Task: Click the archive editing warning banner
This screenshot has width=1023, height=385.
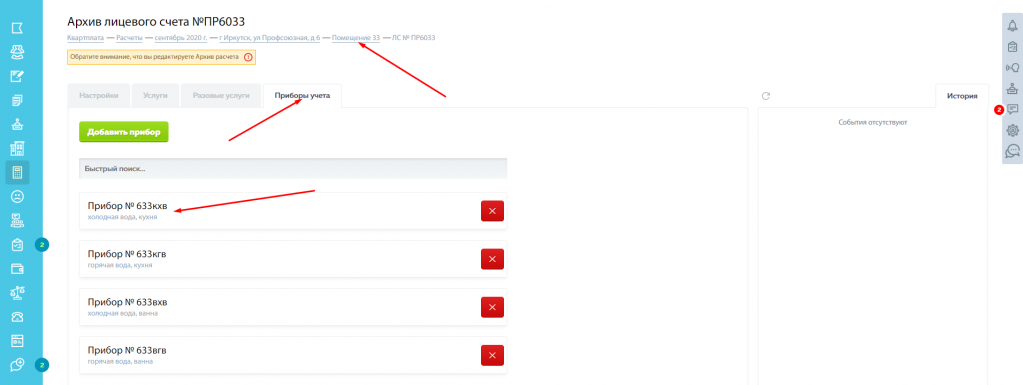Action: click(161, 57)
